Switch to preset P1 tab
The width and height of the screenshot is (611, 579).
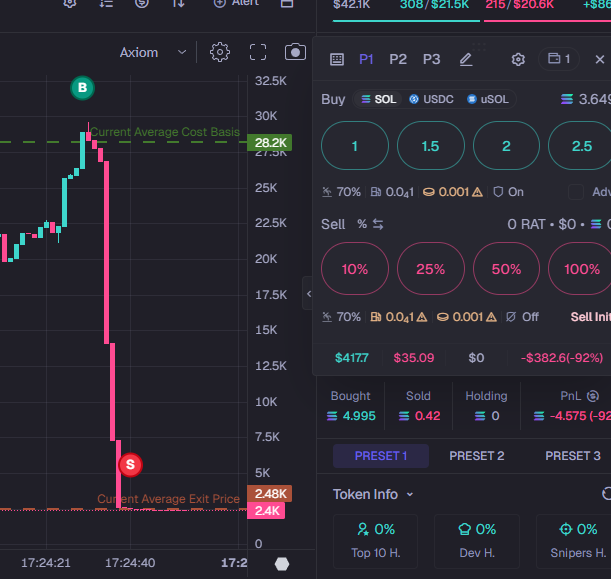point(366,60)
